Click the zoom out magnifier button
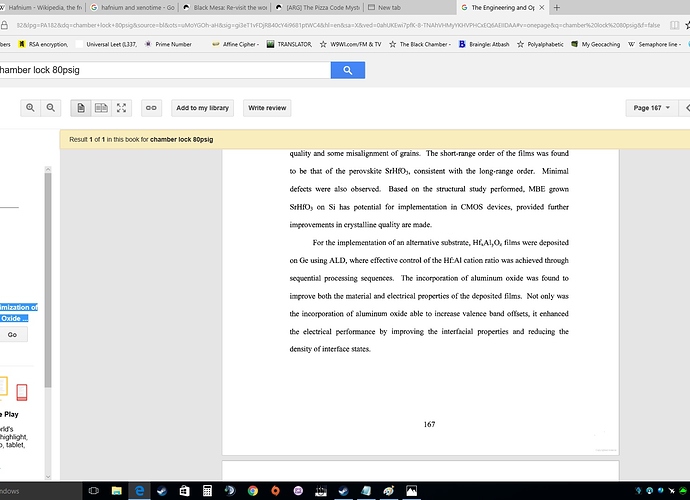Screen dimensions: 690x500 pyautogui.click(x=50, y=107)
